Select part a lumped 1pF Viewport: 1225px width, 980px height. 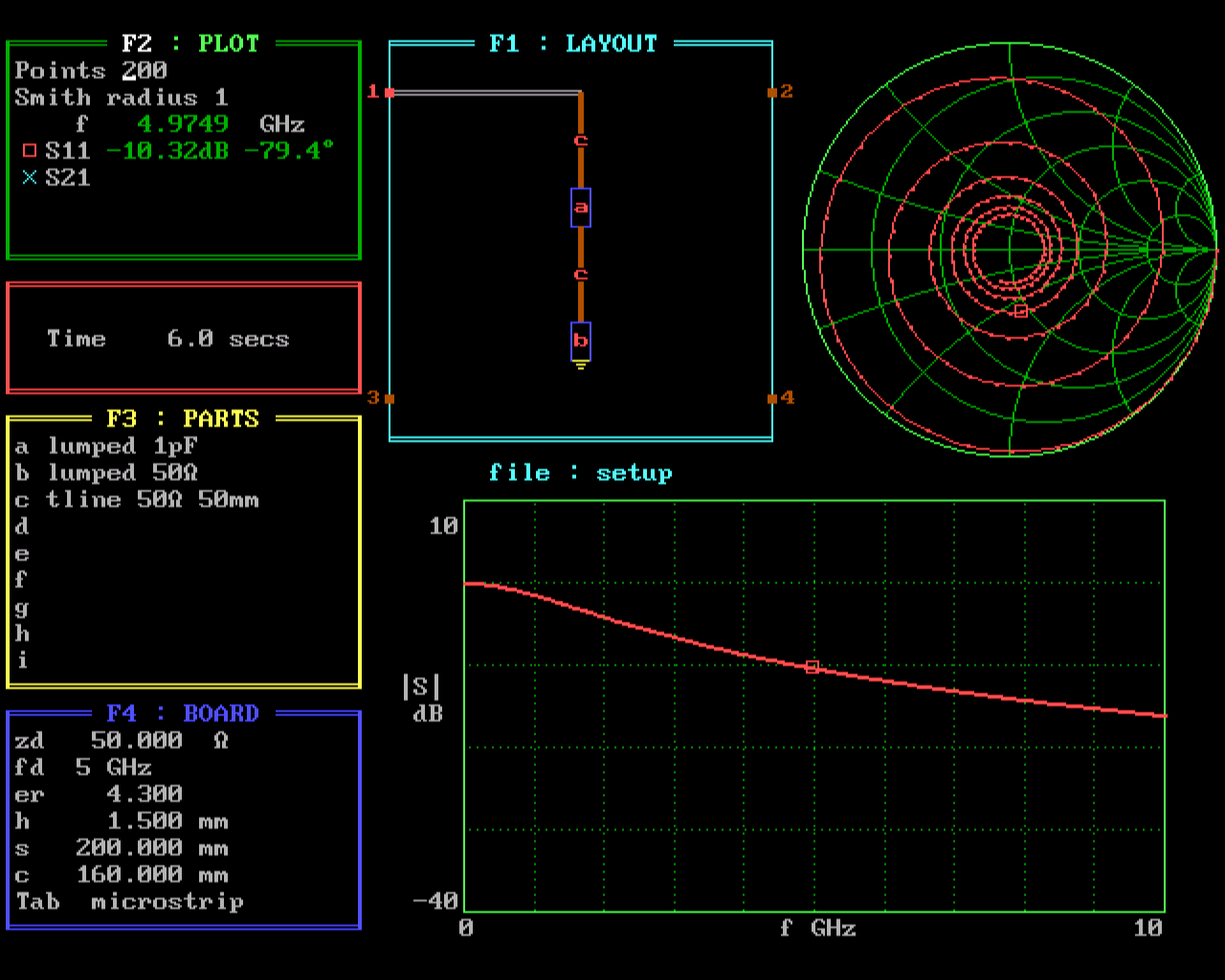click(106, 446)
